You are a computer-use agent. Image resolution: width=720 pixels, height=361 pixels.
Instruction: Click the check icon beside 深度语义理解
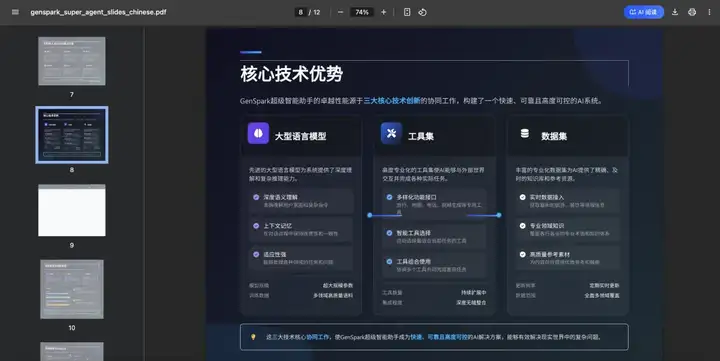(256, 197)
